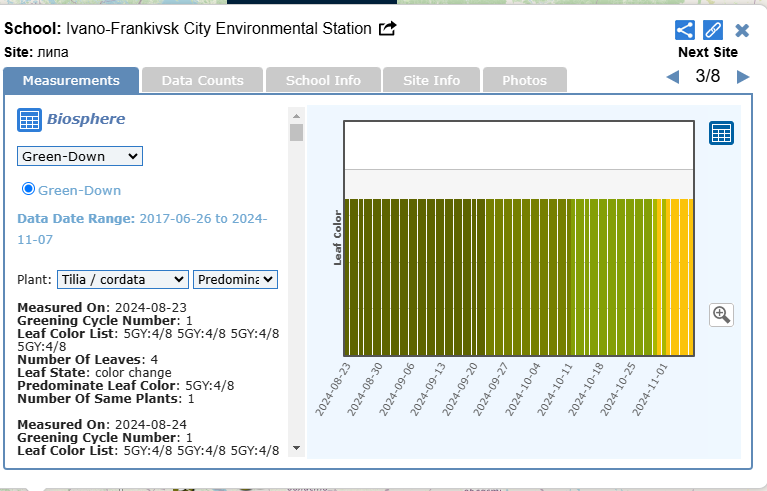This screenshot has width=767, height=491.
Task: Open the Tilia / cordata plant dropdown
Action: [x=122, y=280]
